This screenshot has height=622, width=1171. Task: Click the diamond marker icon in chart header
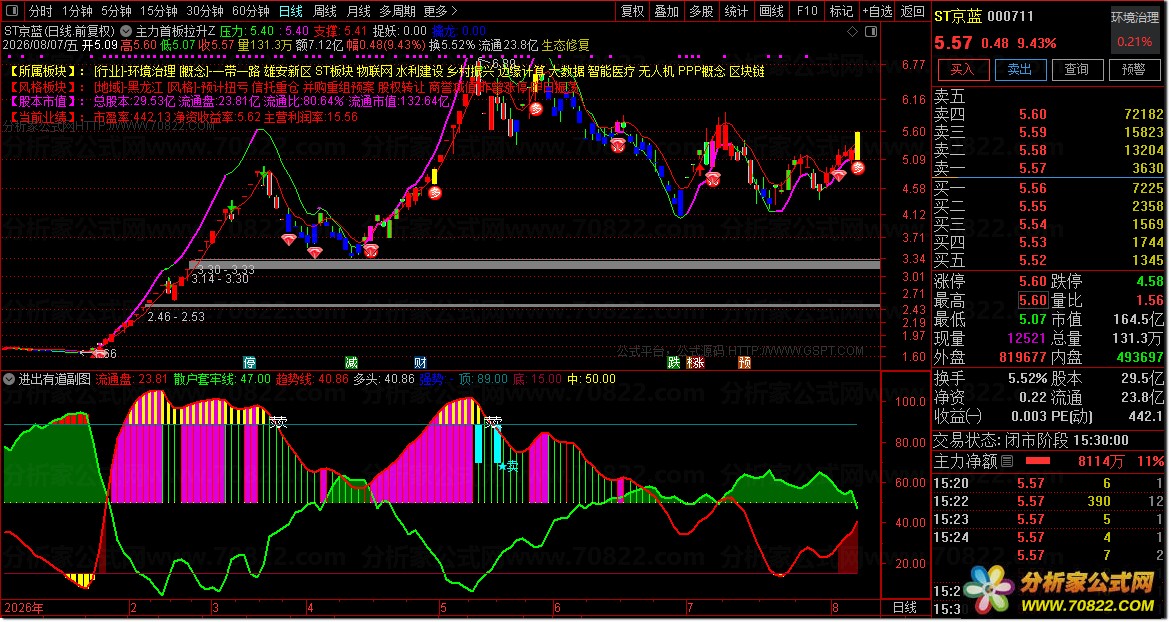pyautogui.click(x=853, y=31)
